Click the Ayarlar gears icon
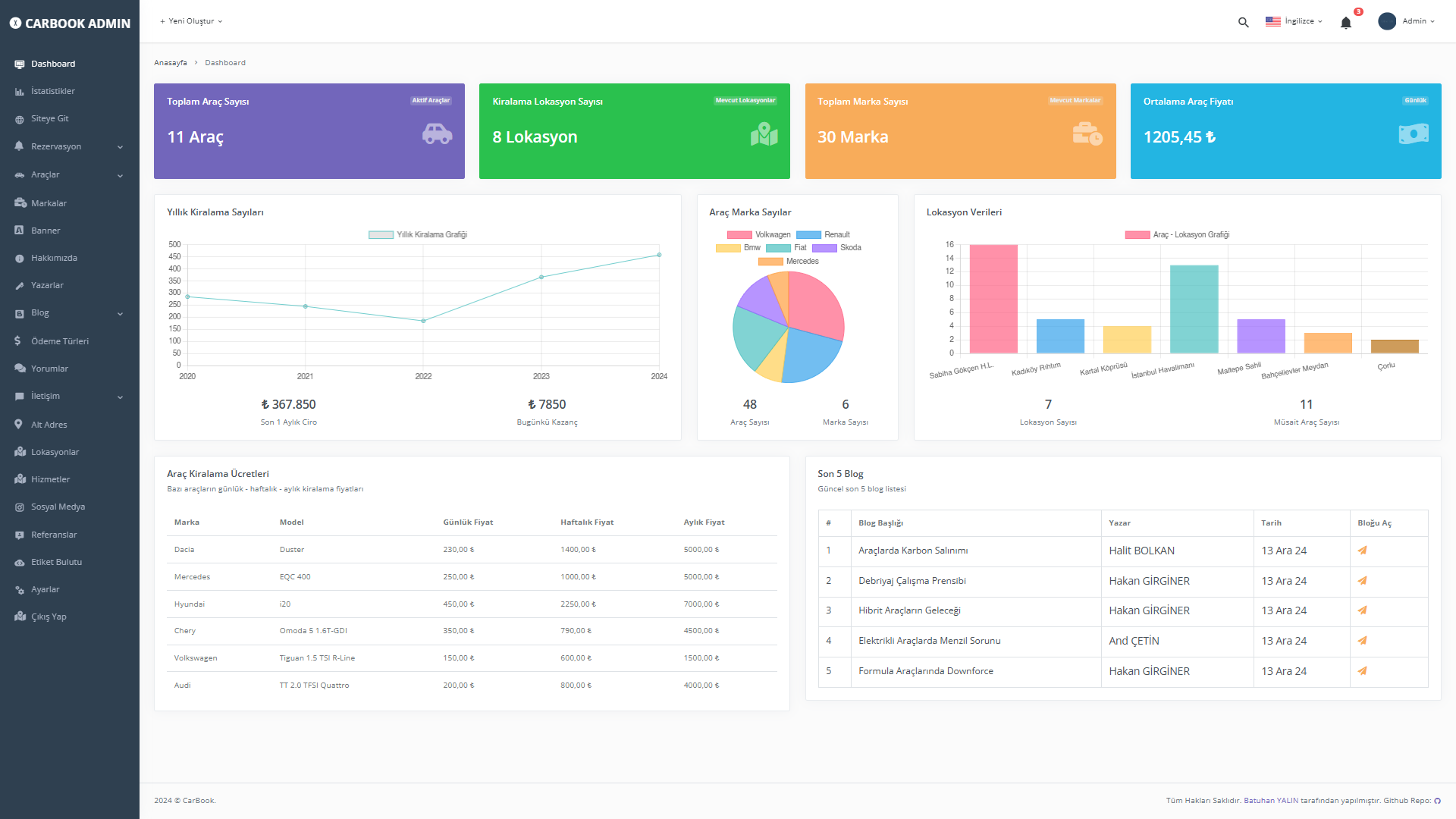Viewport: 1456px width, 819px height. [20, 590]
